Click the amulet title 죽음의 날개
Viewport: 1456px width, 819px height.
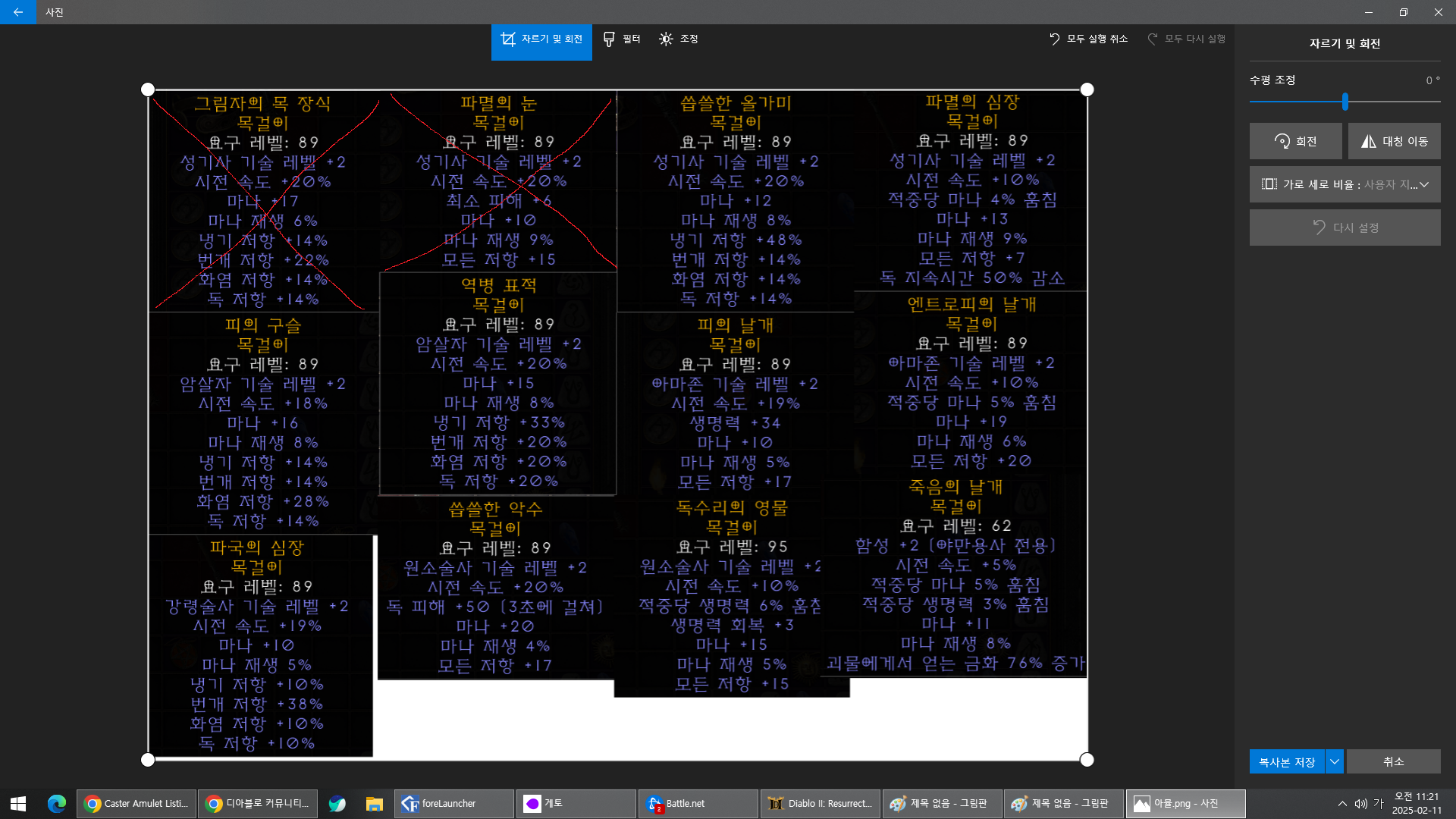(955, 486)
